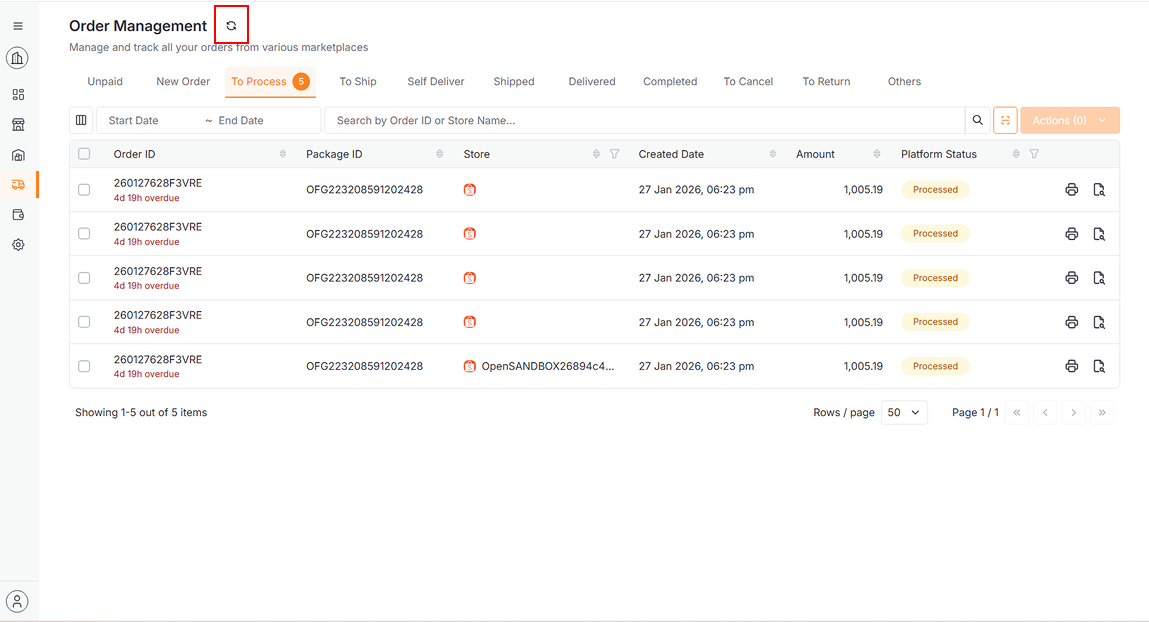Click the column layout icon beside Start Date
The height and width of the screenshot is (622, 1149).
point(82,121)
